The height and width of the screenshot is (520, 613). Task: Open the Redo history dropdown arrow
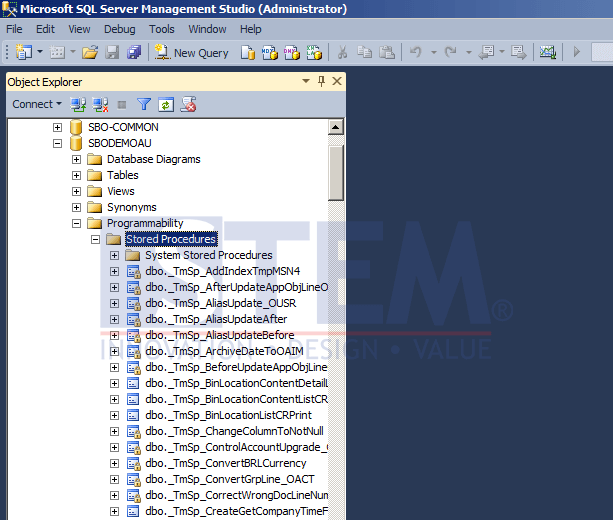coord(468,52)
